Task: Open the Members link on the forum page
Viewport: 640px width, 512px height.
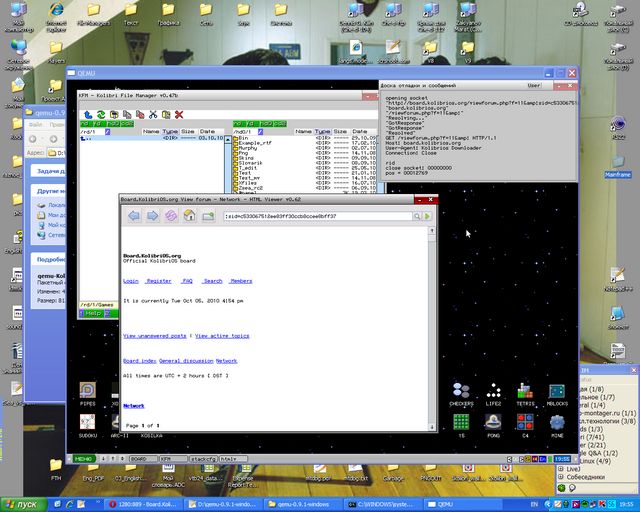Action: tap(241, 281)
